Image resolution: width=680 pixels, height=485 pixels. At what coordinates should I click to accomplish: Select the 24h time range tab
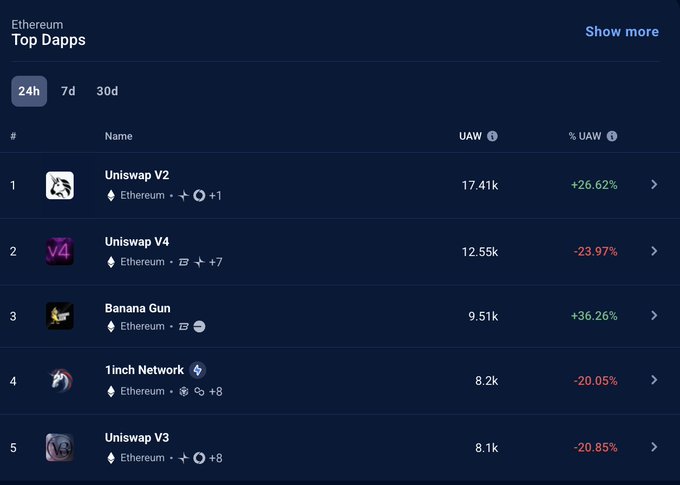(29, 91)
